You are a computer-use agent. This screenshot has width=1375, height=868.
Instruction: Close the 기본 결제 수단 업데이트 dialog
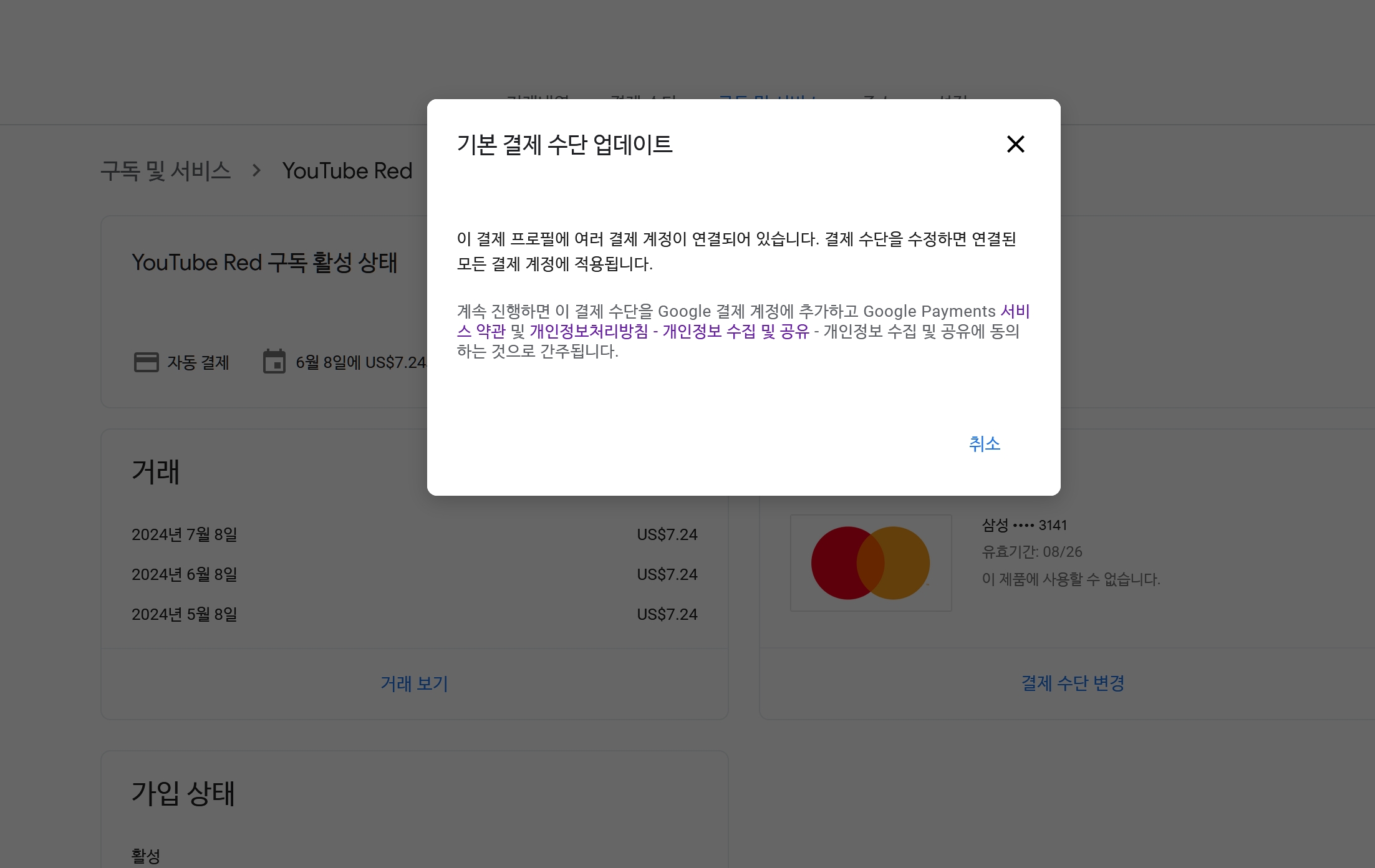click(x=1016, y=144)
